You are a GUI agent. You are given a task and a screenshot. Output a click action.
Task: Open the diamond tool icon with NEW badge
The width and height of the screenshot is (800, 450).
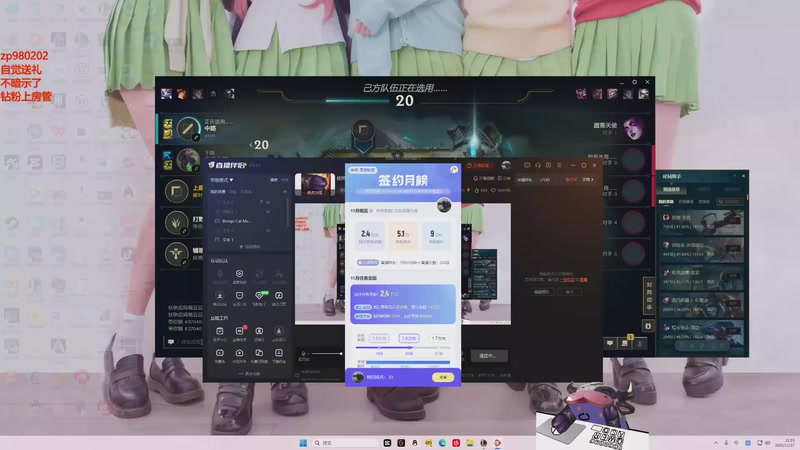click(259, 295)
